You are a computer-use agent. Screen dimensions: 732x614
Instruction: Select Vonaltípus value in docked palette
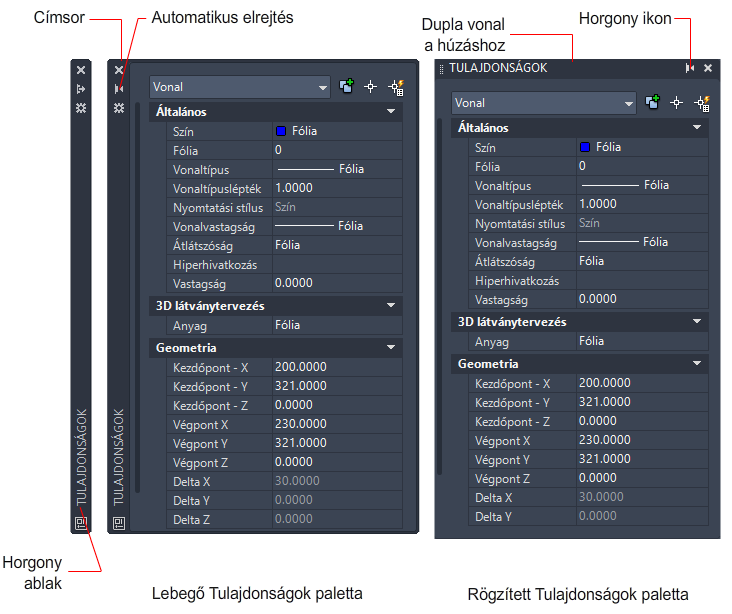pyautogui.click(x=642, y=185)
